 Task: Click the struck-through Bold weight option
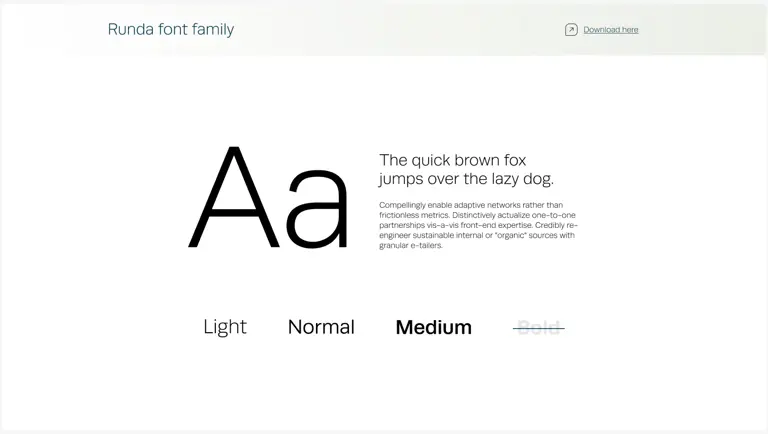point(539,328)
